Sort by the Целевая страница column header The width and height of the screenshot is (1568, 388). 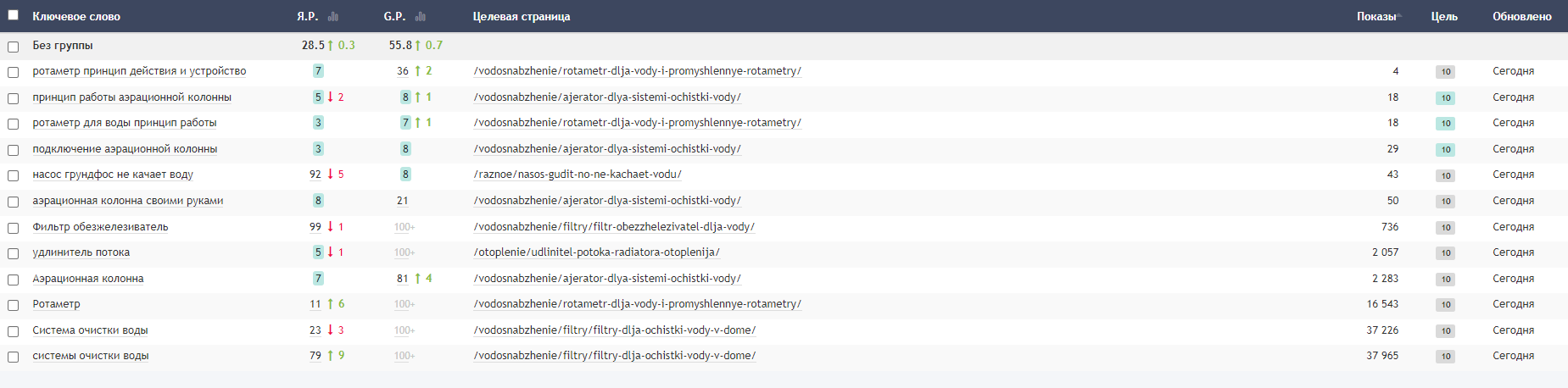tap(521, 16)
